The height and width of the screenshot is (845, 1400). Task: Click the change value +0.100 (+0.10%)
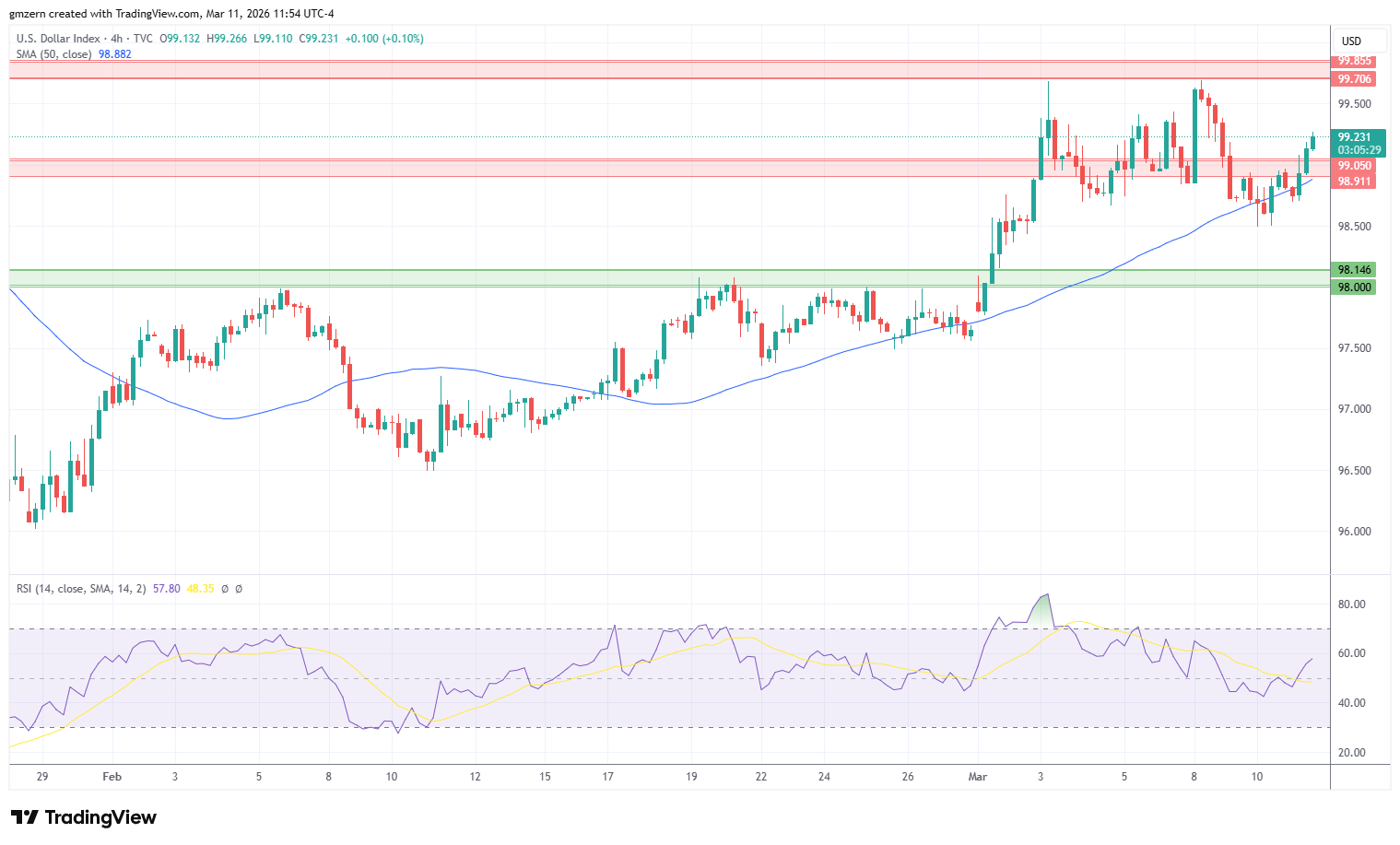pos(384,39)
